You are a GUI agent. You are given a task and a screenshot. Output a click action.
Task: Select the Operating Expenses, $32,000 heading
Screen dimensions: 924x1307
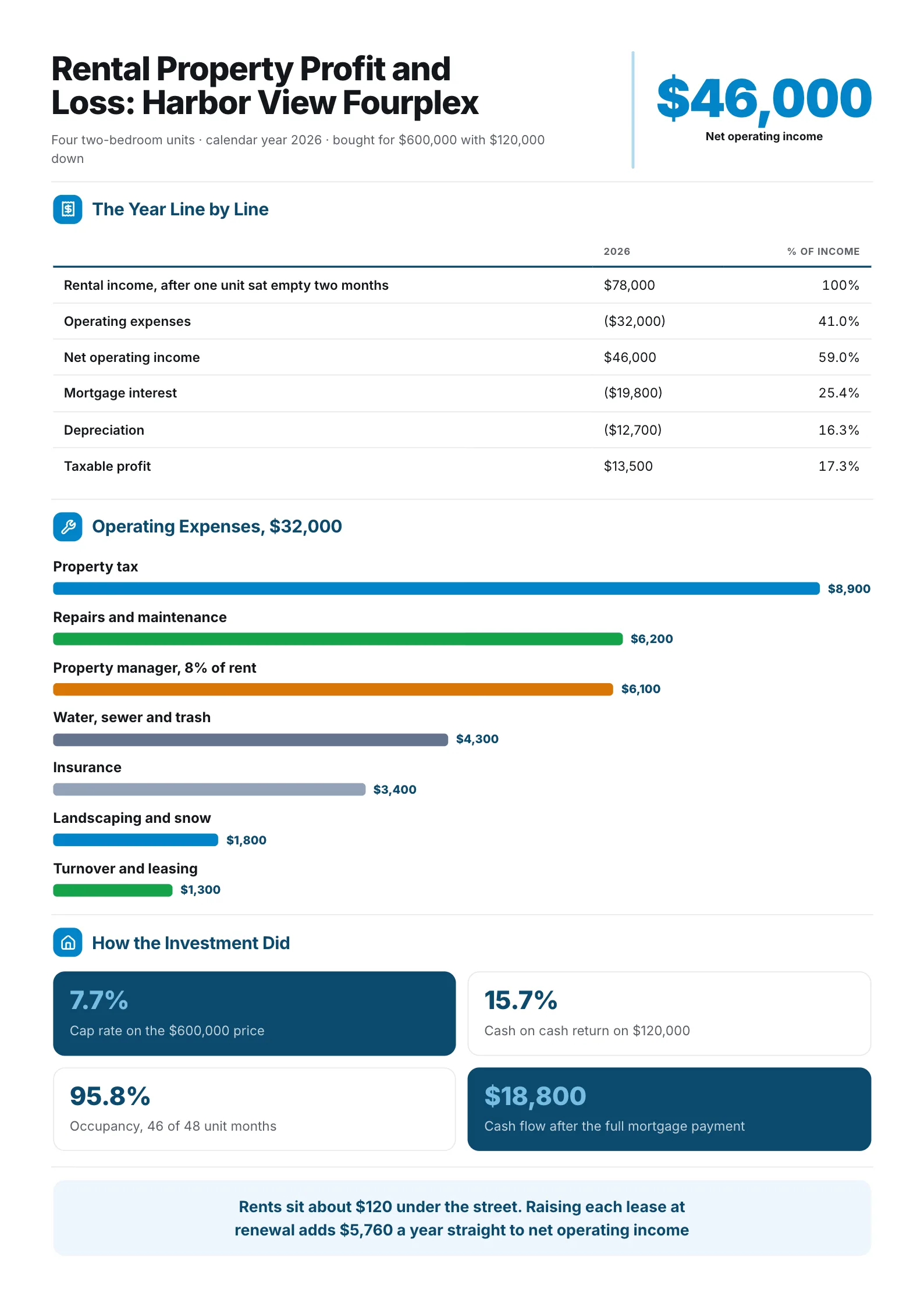point(217,526)
